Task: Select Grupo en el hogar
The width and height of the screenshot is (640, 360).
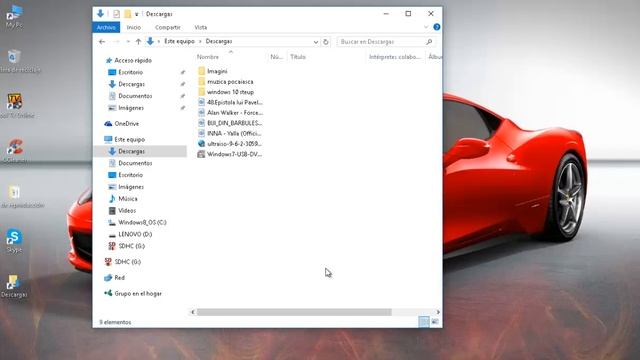Action: click(x=138, y=293)
